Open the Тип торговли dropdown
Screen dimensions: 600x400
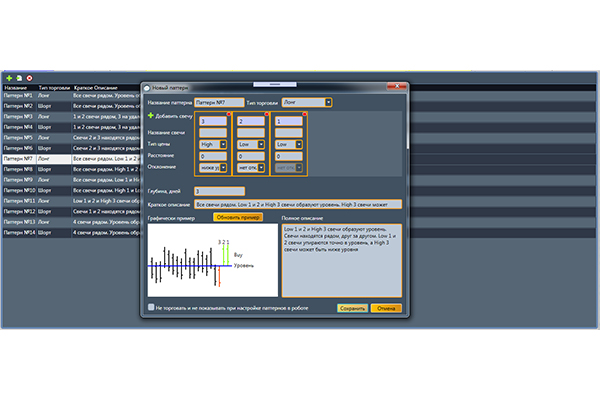(329, 102)
